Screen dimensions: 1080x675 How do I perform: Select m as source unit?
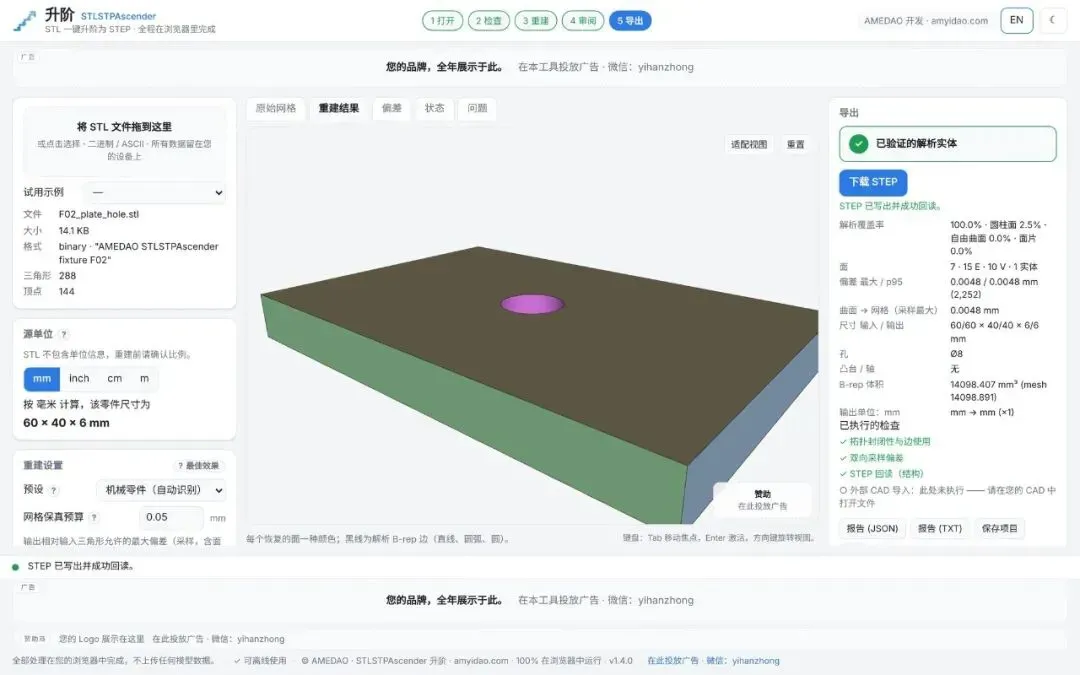145,379
